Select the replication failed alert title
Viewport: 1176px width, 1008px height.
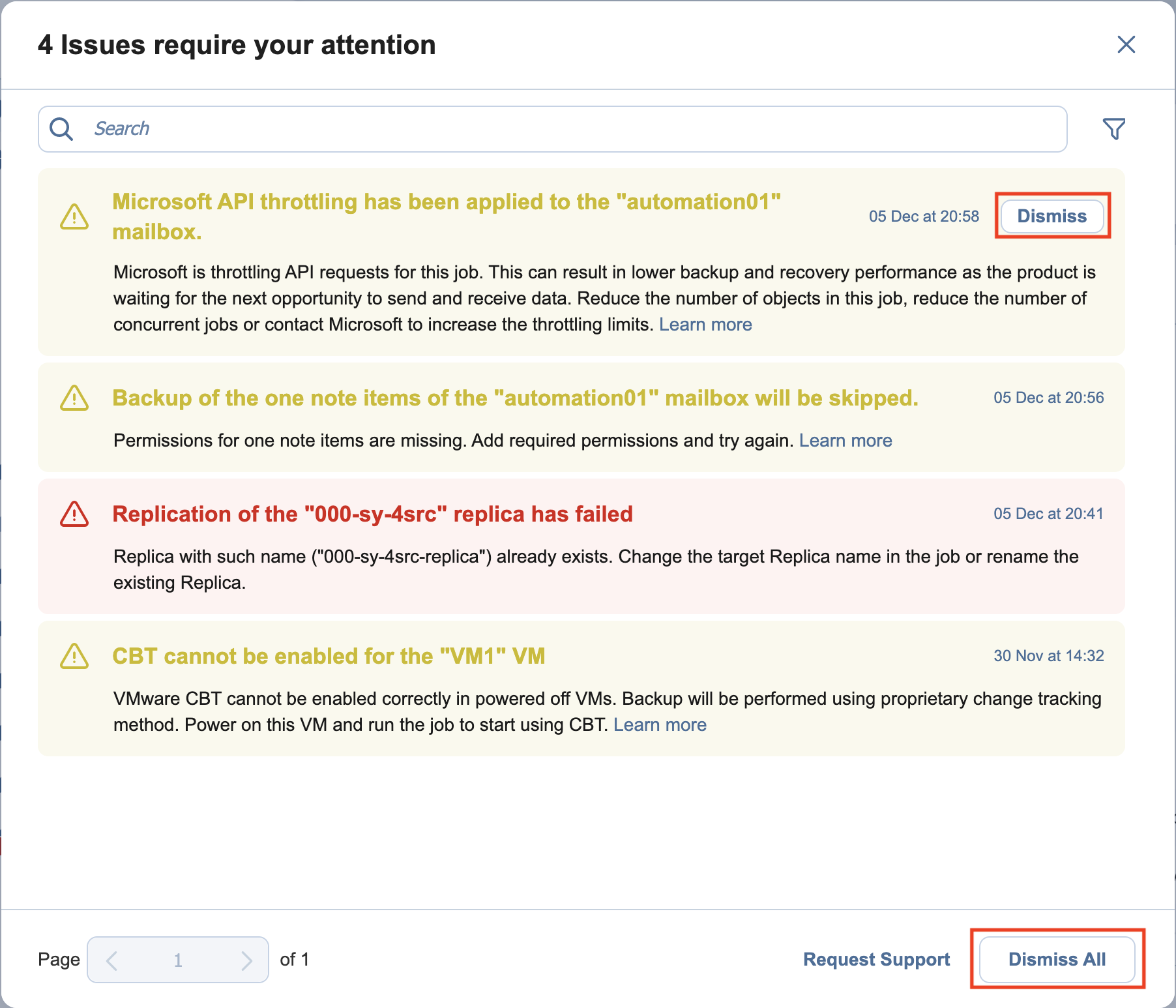click(372, 514)
